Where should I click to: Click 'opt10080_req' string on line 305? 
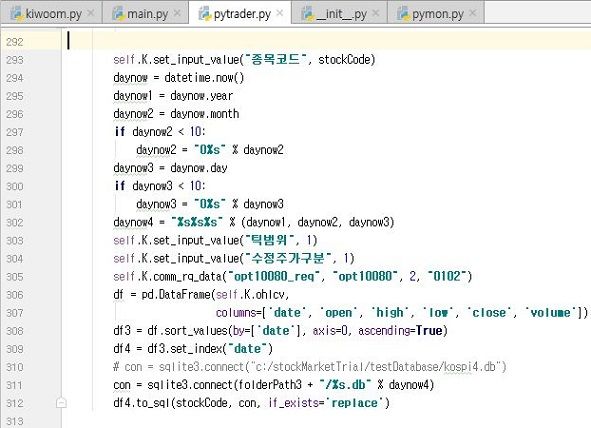274,277
